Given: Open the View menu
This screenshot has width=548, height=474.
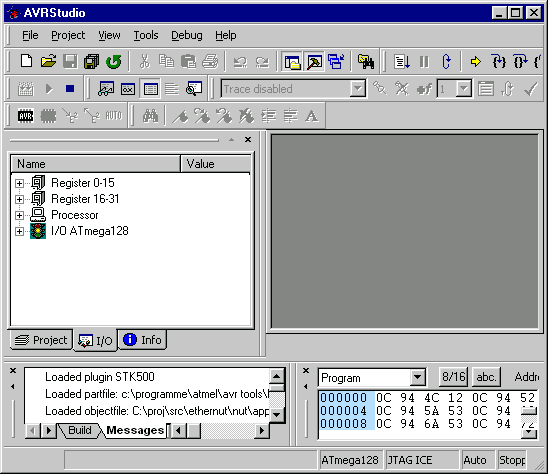Looking at the screenshot, I should [x=109, y=35].
